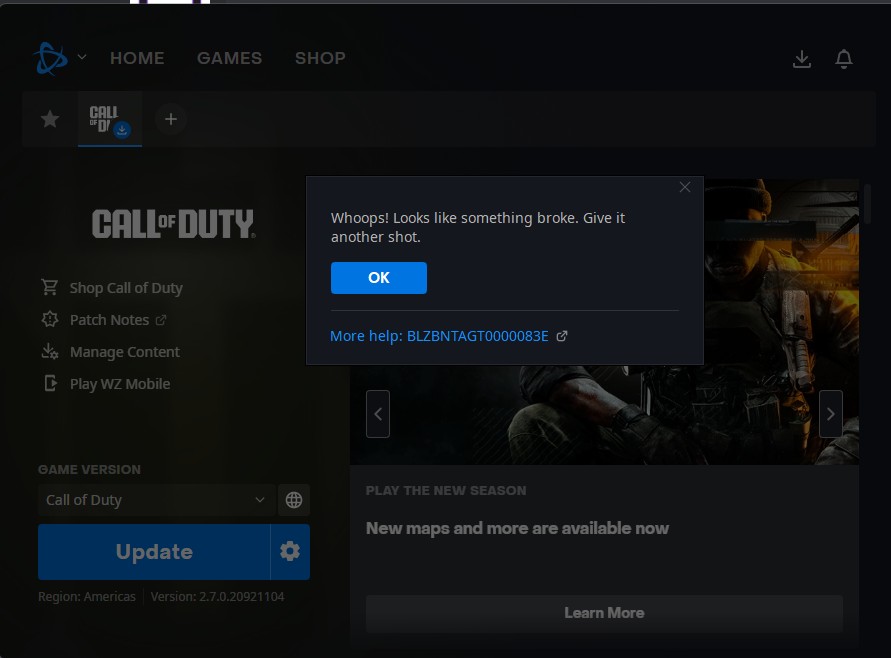Click the external-link icon beside Patch Notes
The height and width of the screenshot is (658, 891).
click(x=161, y=320)
